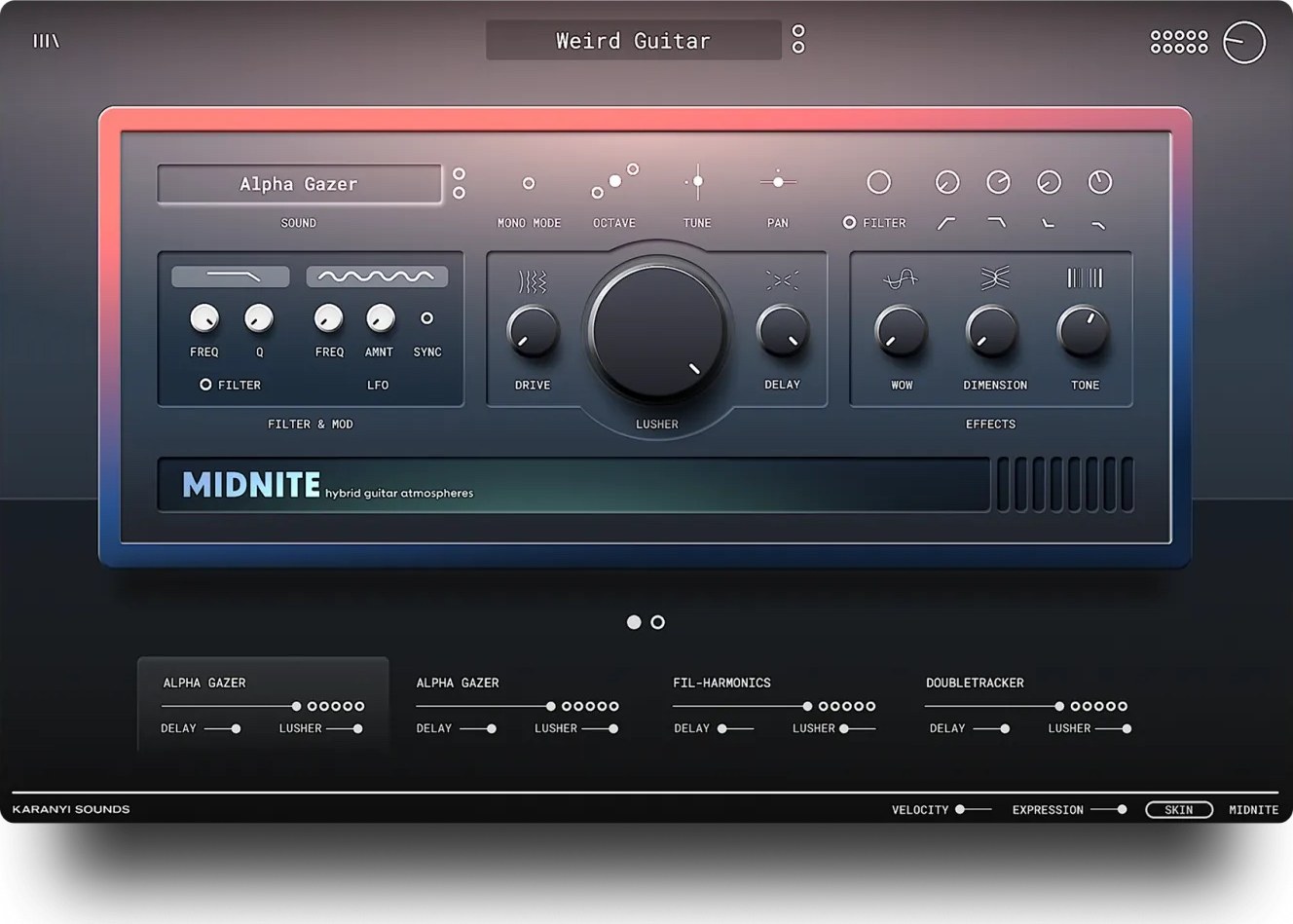This screenshot has width=1293, height=924.
Task: Click the Tone effect knob
Action: [x=1083, y=331]
